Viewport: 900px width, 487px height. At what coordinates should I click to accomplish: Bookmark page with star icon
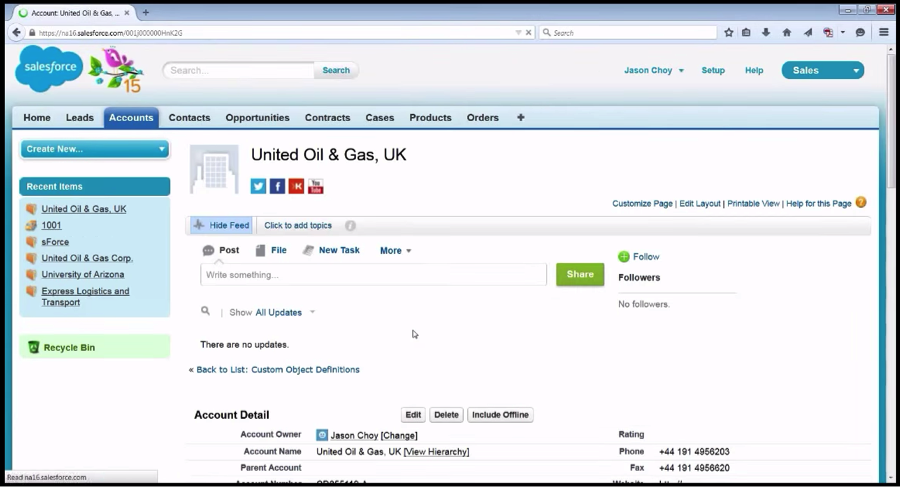point(728,33)
